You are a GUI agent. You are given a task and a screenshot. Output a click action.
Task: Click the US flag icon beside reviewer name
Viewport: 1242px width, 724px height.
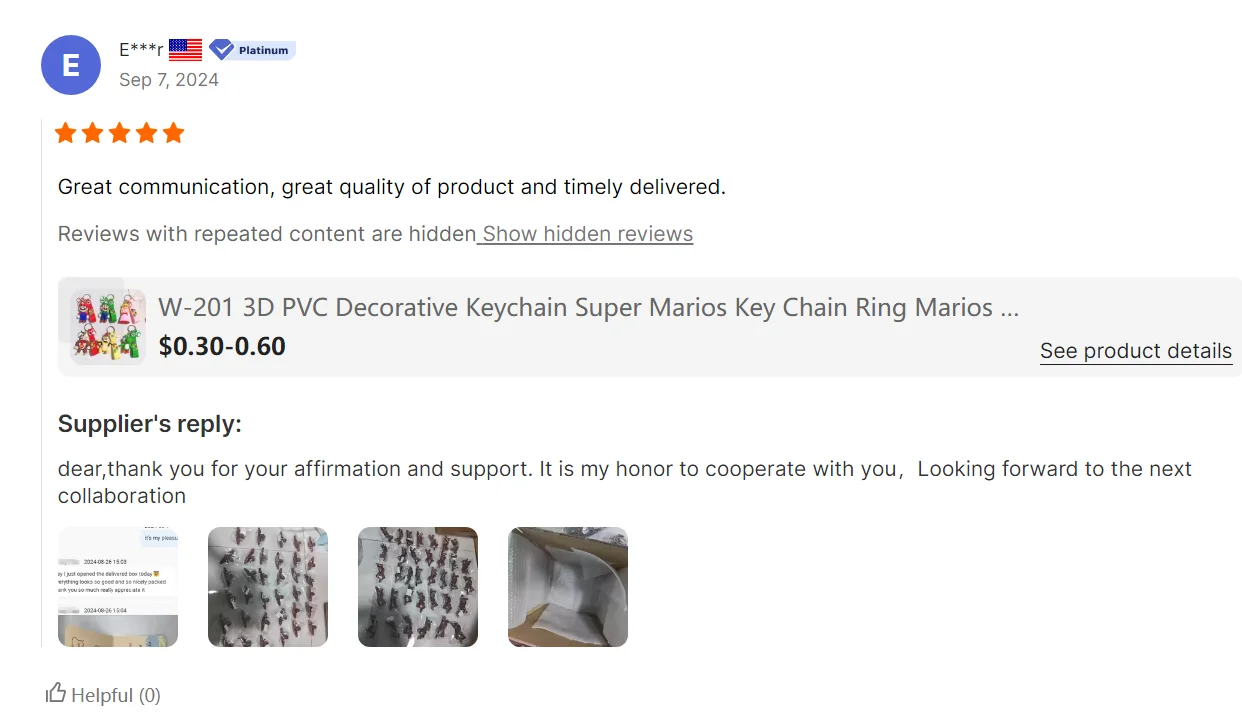[x=185, y=49]
